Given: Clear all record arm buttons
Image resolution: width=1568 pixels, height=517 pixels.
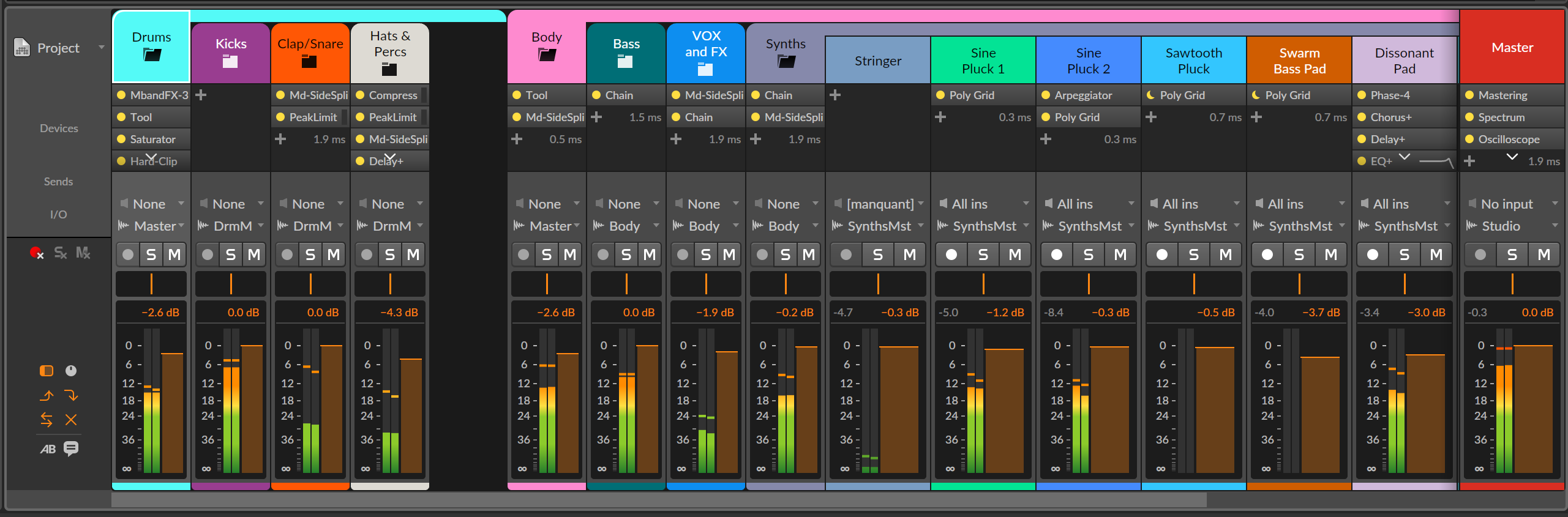Looking at the screenshot, I should 37,253.
